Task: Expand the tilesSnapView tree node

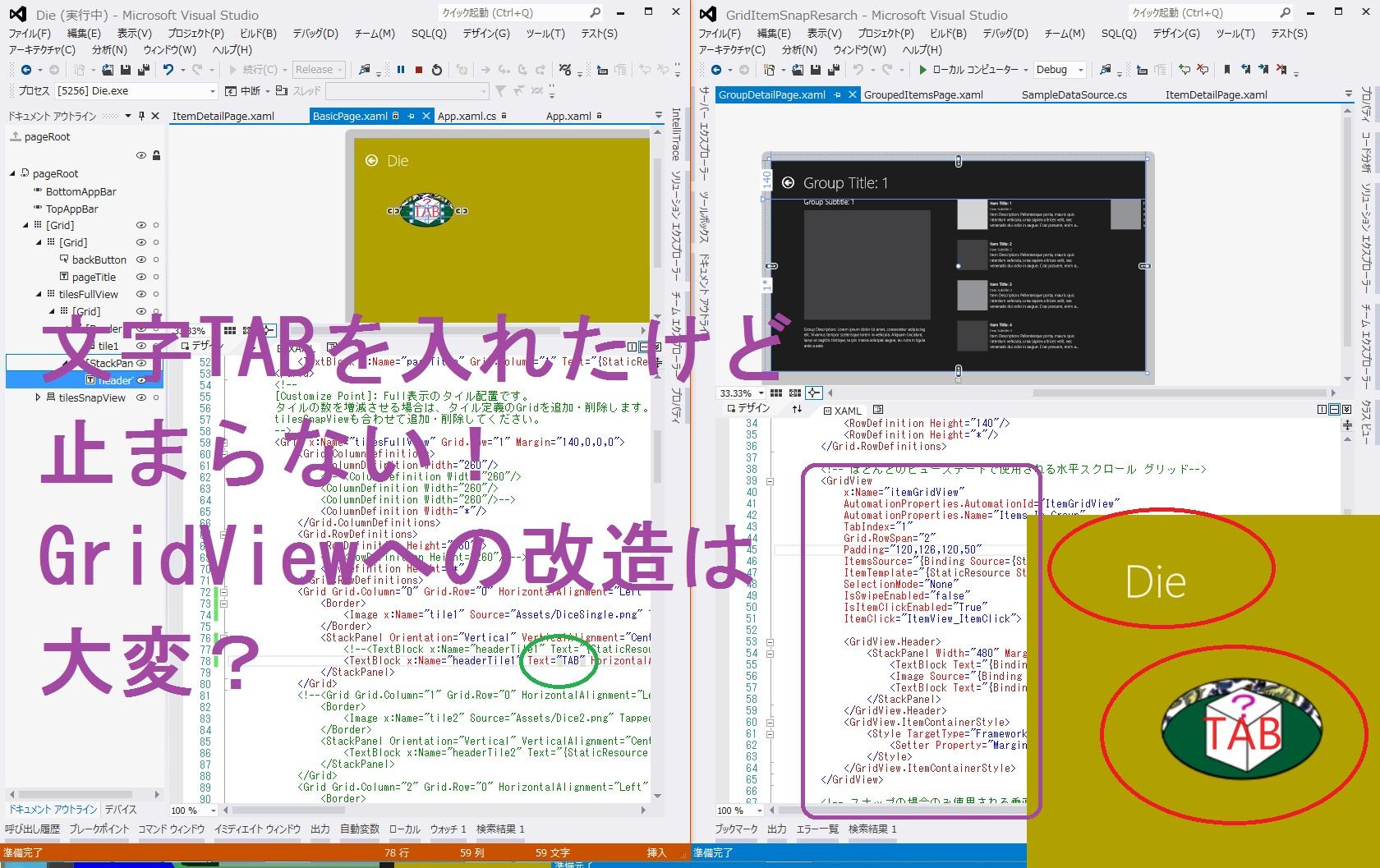Action: coord(38,397)
